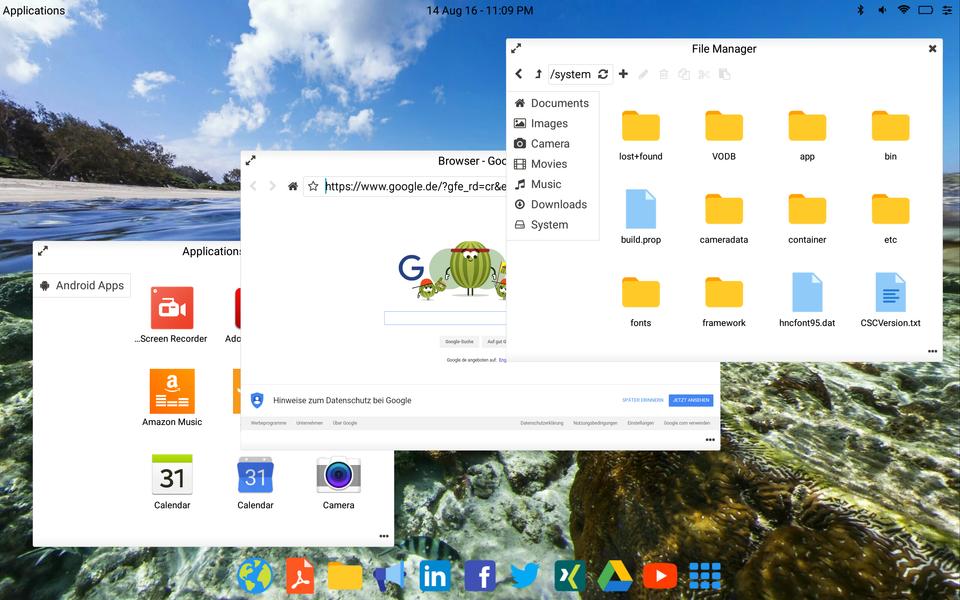Select the build.prop file

click(x=640, y=217)
